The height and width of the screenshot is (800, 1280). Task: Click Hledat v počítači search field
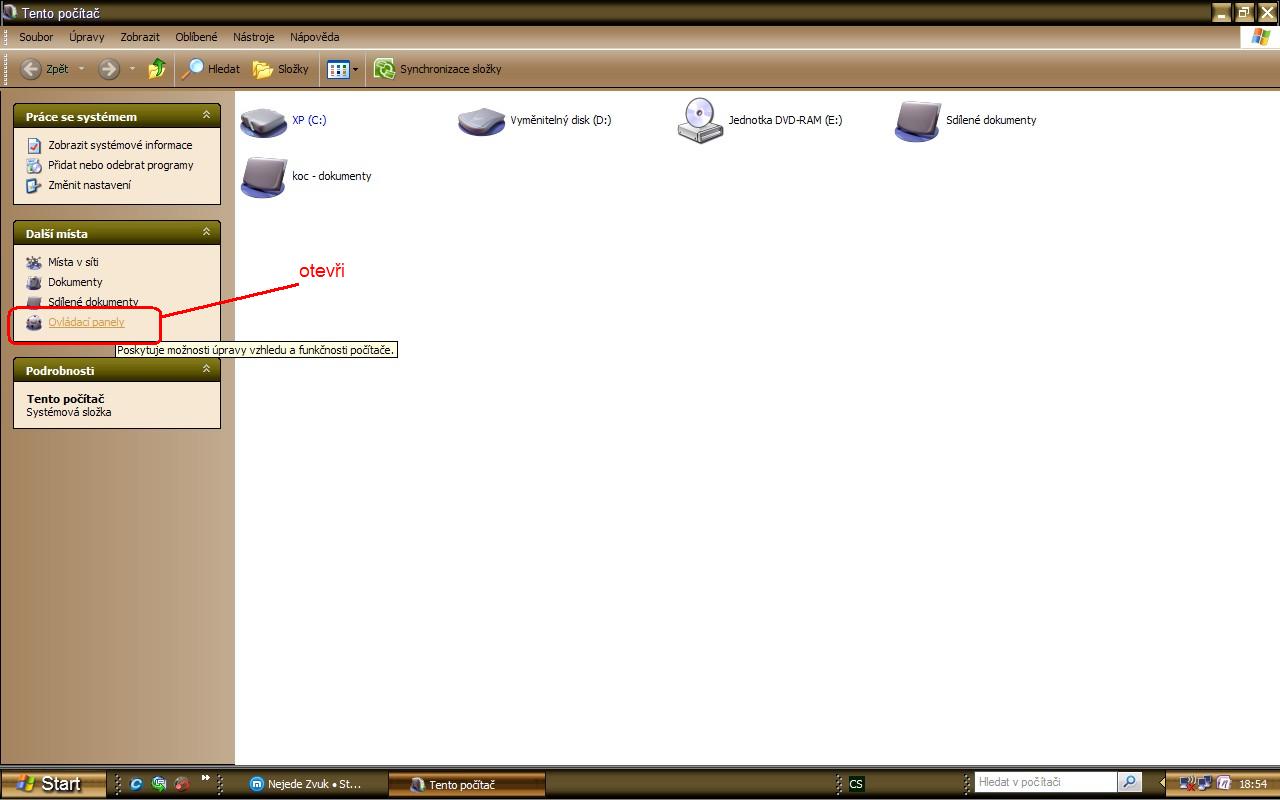pos(1045,782)
